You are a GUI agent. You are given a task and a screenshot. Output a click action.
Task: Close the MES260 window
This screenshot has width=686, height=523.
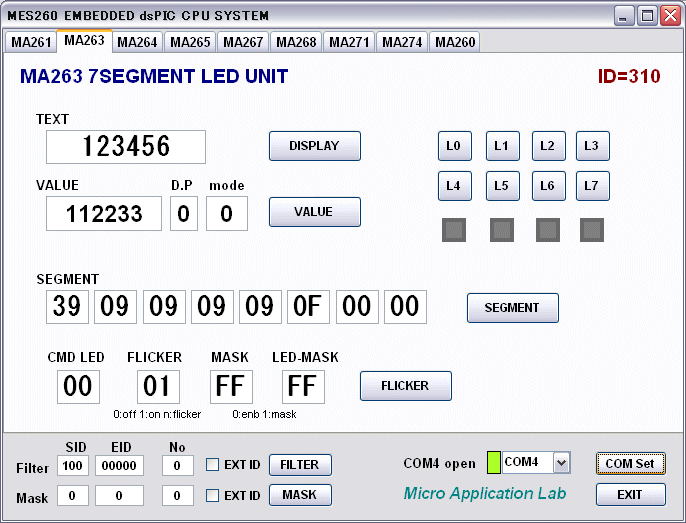pos(670,16)
